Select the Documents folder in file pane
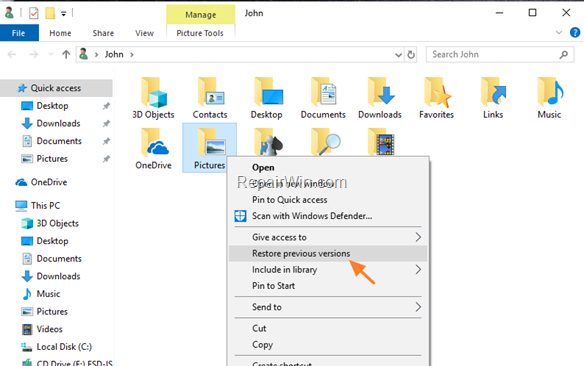The image size is (584, 366). click(323, 98)
